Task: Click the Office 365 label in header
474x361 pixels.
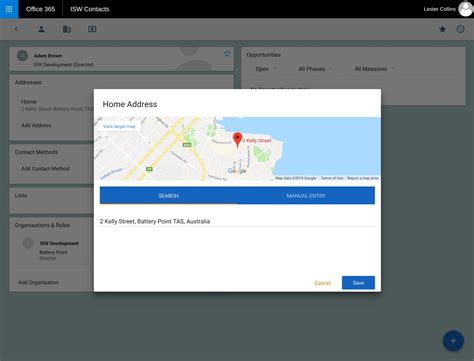Action: (x=40, y=9)
